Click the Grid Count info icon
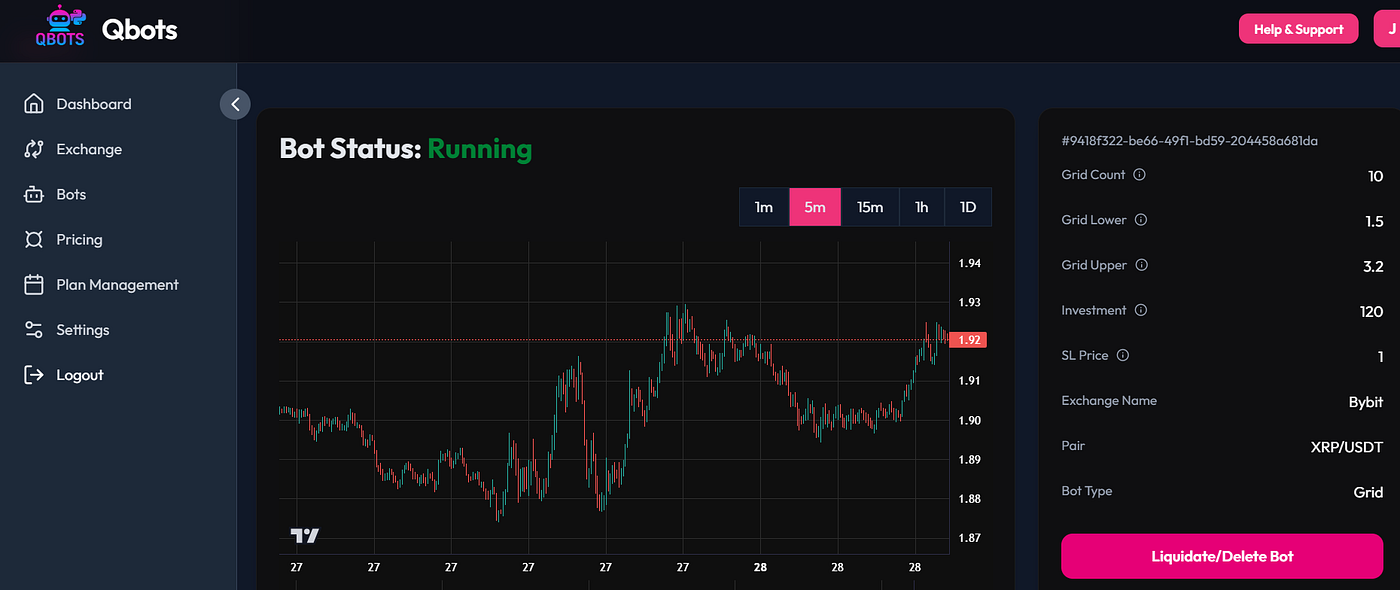1400x590 pixels. (1139, 175)
